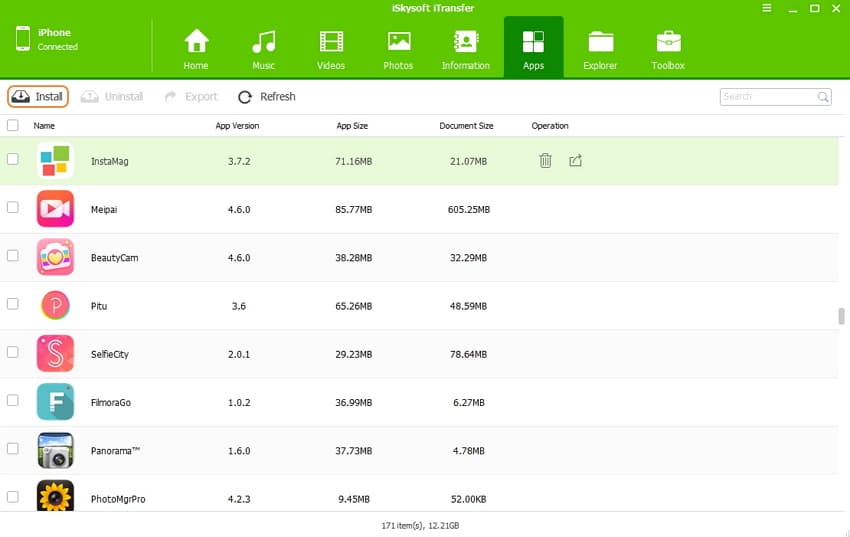Select the BeautyCam app name
This screenshot has height=537, width=850.
point(114,257)
